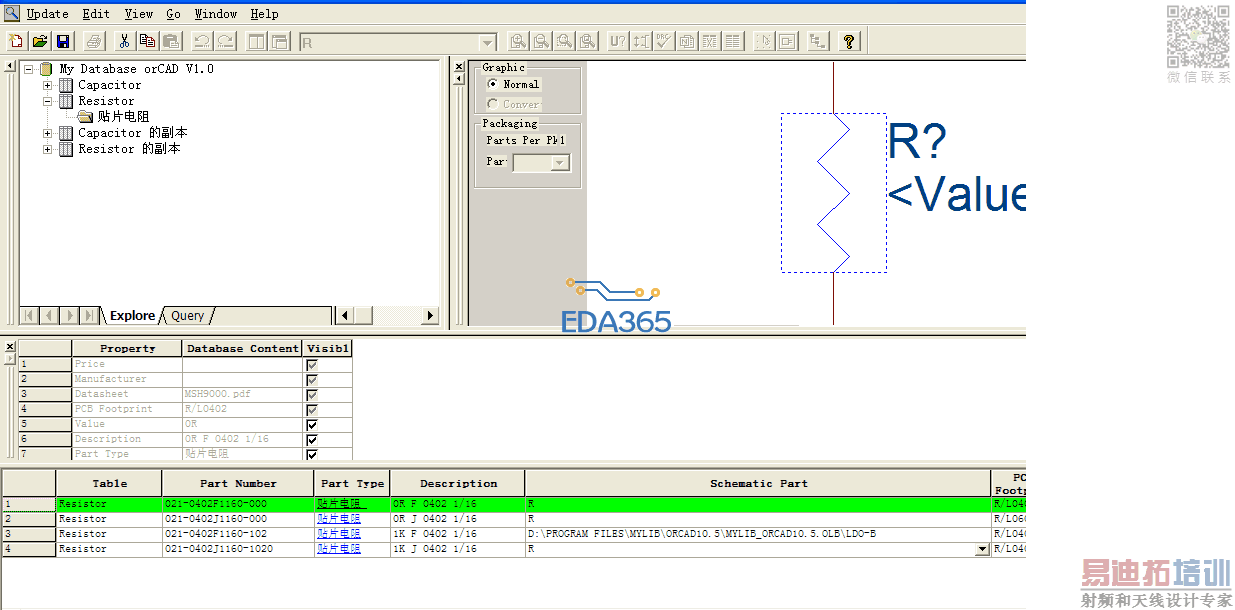Toggle the Visible checkbox for PCB Footprint

(x=312, y=409)
